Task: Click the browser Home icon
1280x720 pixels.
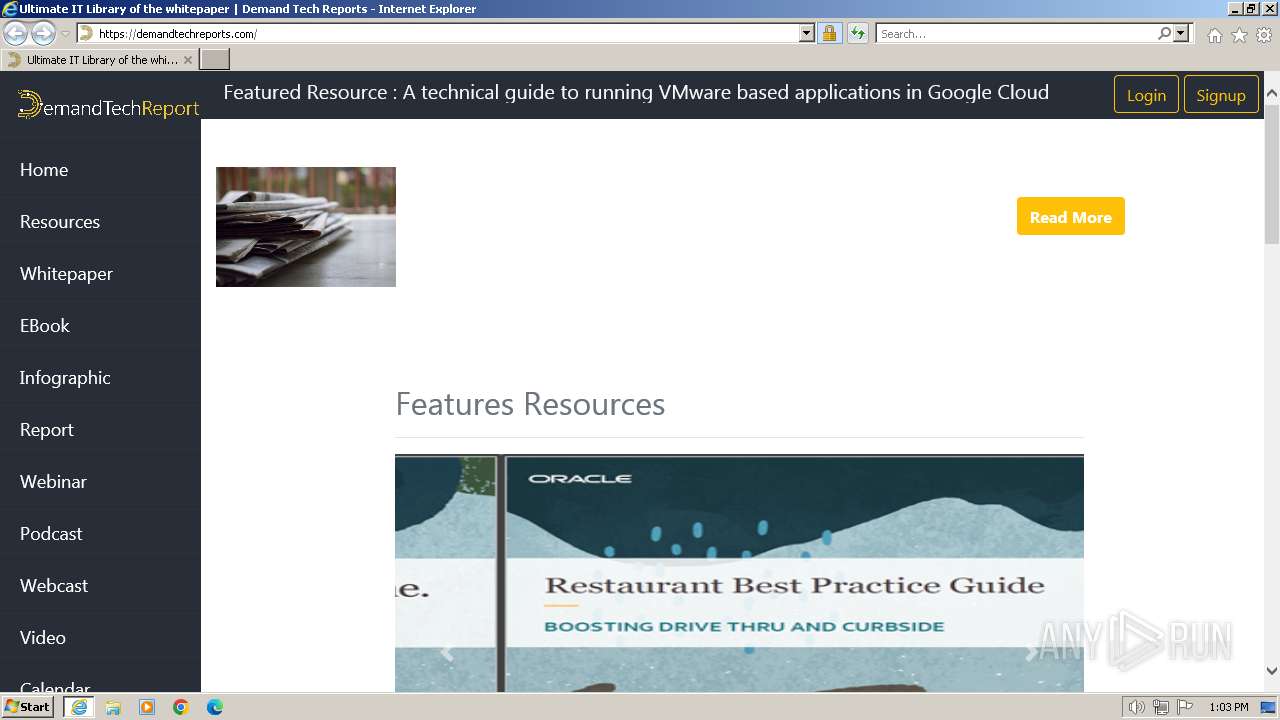Action: (x=1214, y=35)
